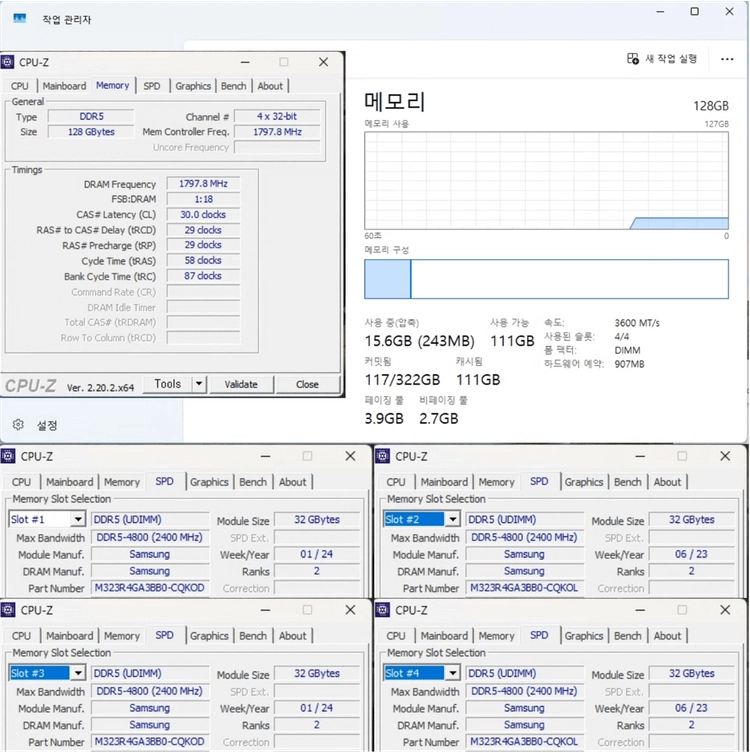Click the Close button in CPU-Z
The height and width of the screenshot is (753, 750).
(307, 384)
